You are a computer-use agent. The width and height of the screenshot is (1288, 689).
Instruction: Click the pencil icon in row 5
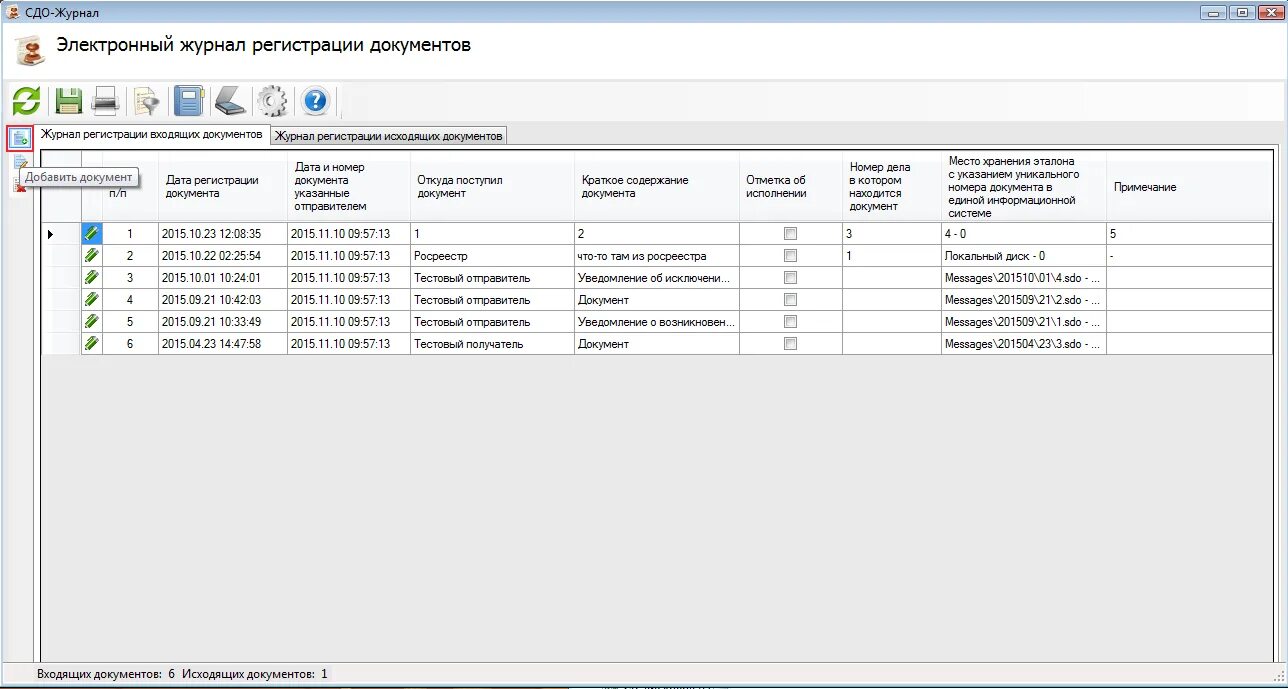point(92,321)
